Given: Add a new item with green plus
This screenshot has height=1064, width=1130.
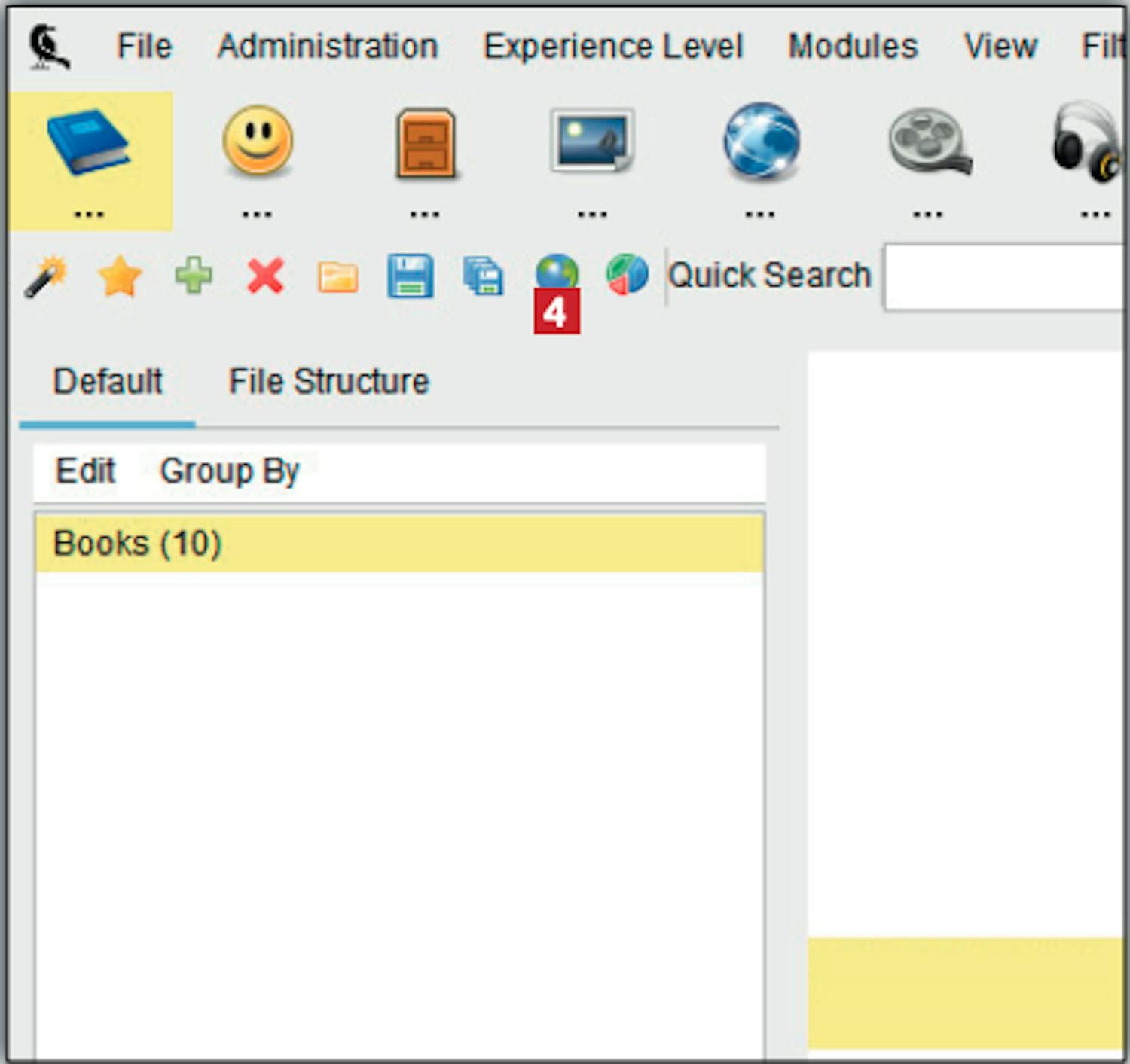Looking at the screenshot, I should click(193, 276).
